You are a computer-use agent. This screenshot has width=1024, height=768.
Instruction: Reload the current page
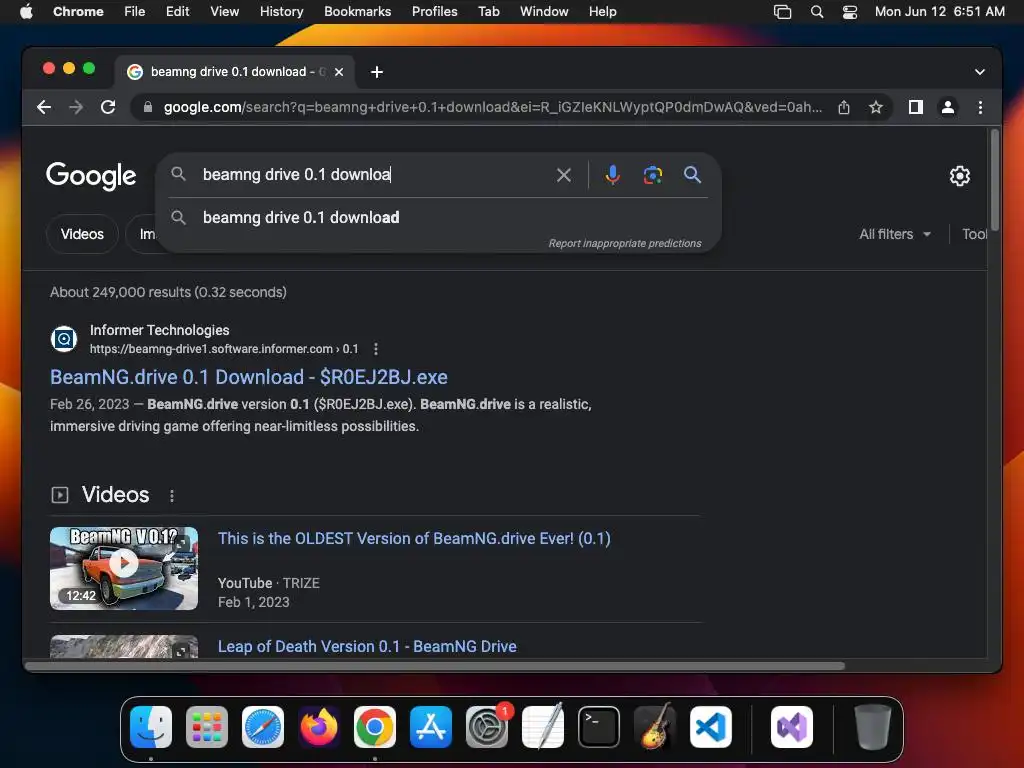[x=108, y=107]
